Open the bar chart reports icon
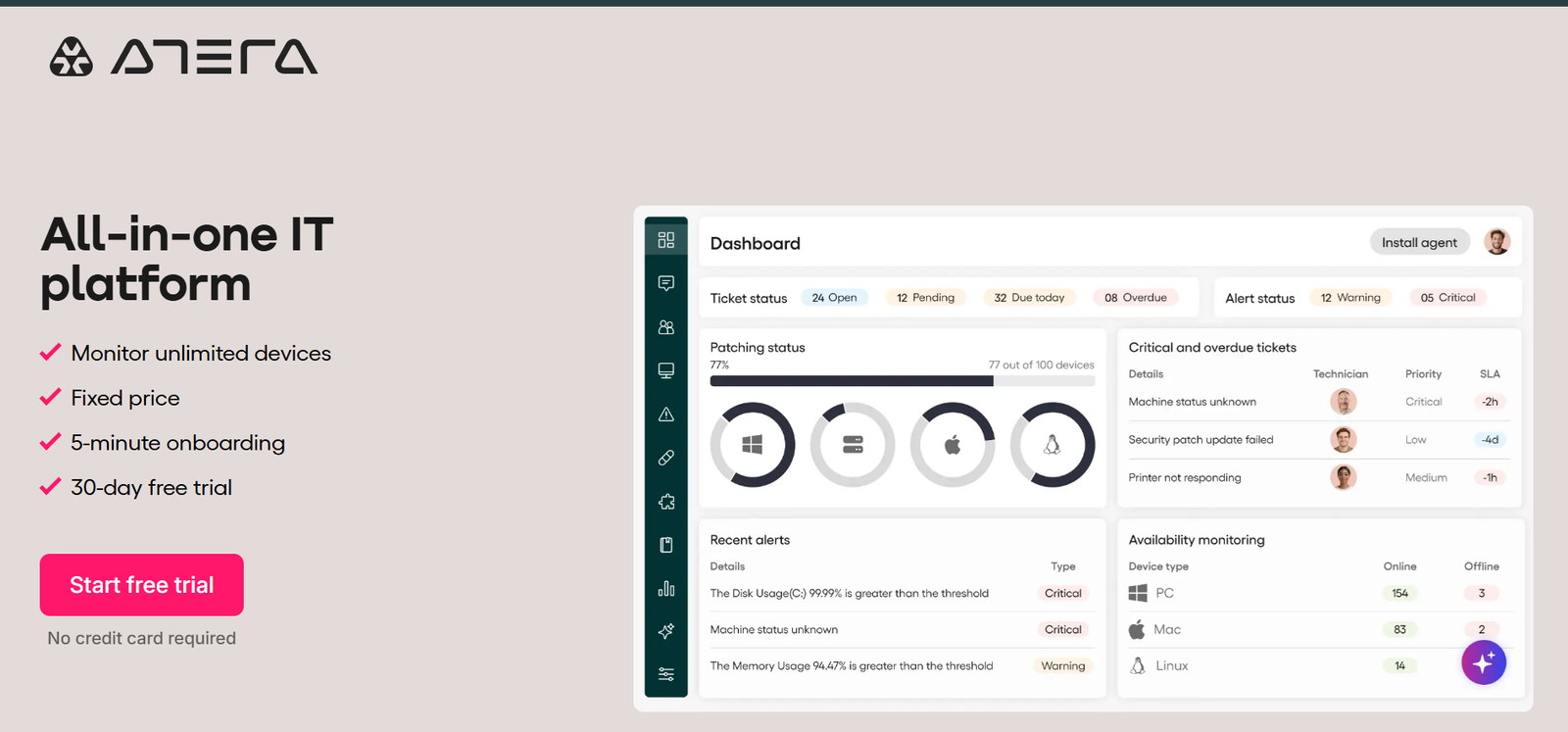Viewport: 1568px width, 732px height. pyautogui.click(x=666, y=588)
